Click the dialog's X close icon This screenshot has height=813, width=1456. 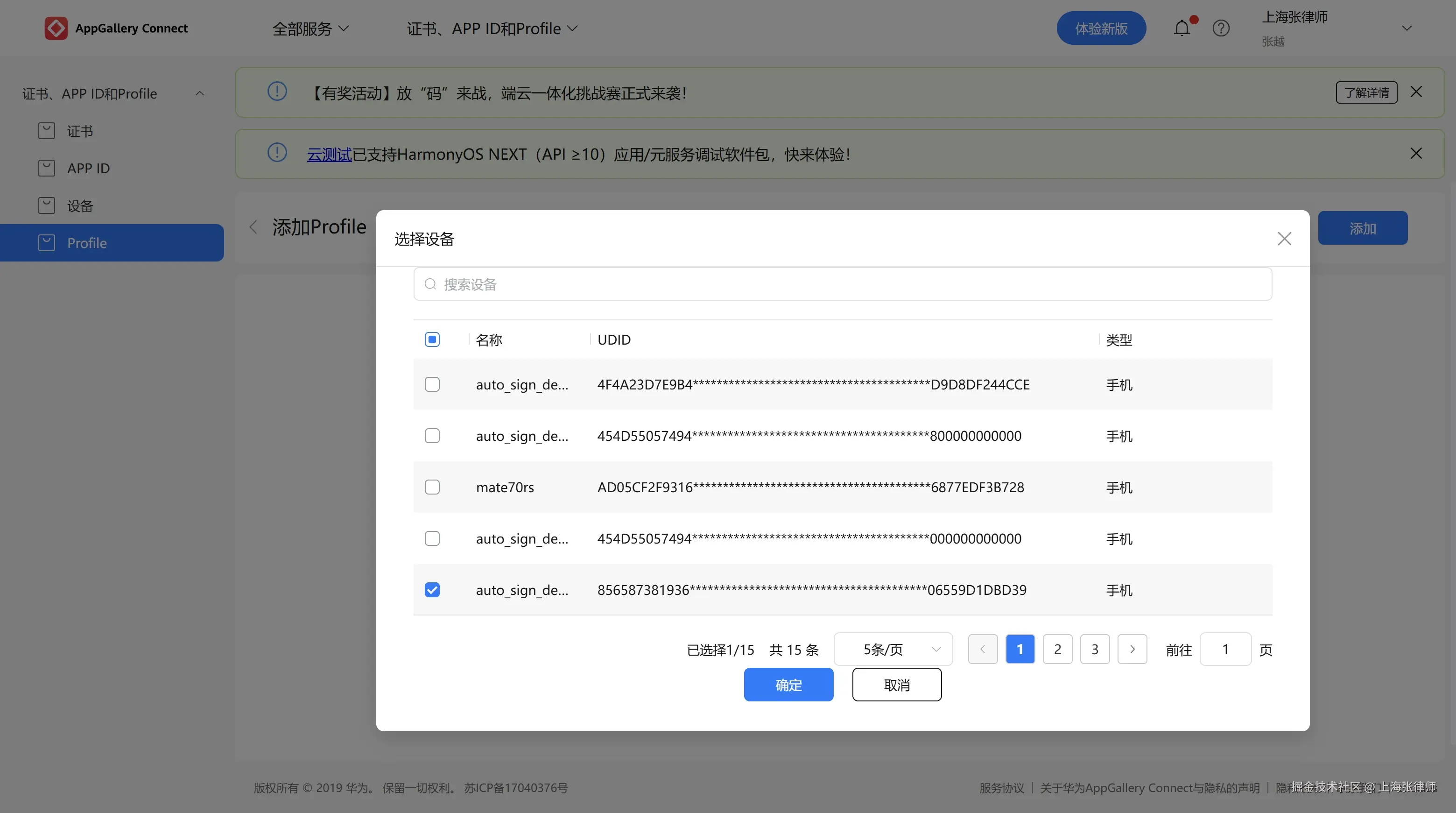point(1284,239)
